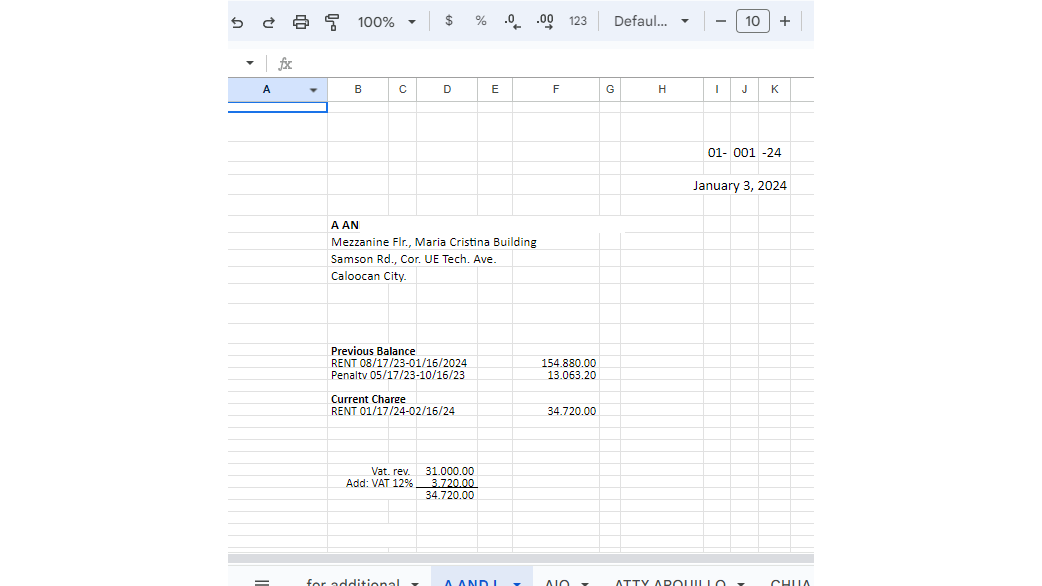Click the amount 154,880.00
Viewport: 1042px width, 586px height.
point(568,363)
